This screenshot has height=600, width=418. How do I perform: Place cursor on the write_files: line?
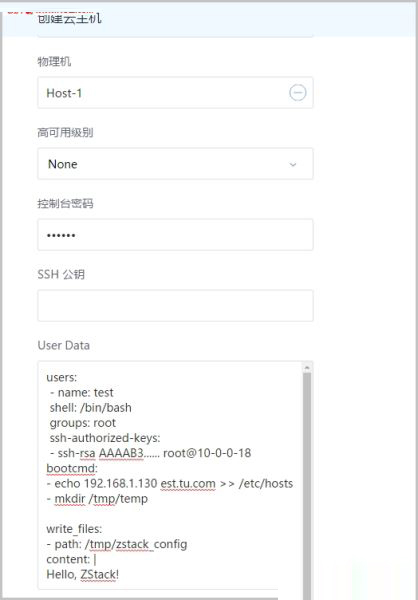click(x=74, y=529)
